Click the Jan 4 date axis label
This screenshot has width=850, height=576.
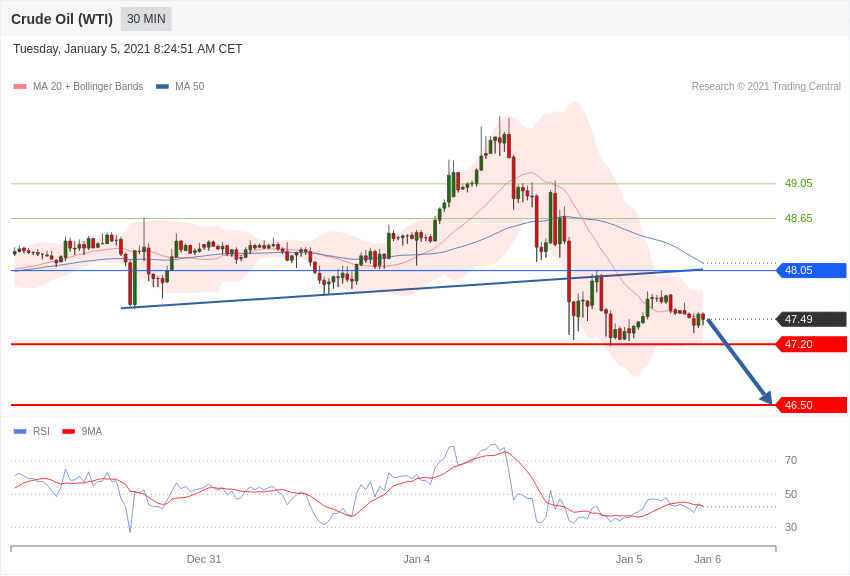click(416, 559)
